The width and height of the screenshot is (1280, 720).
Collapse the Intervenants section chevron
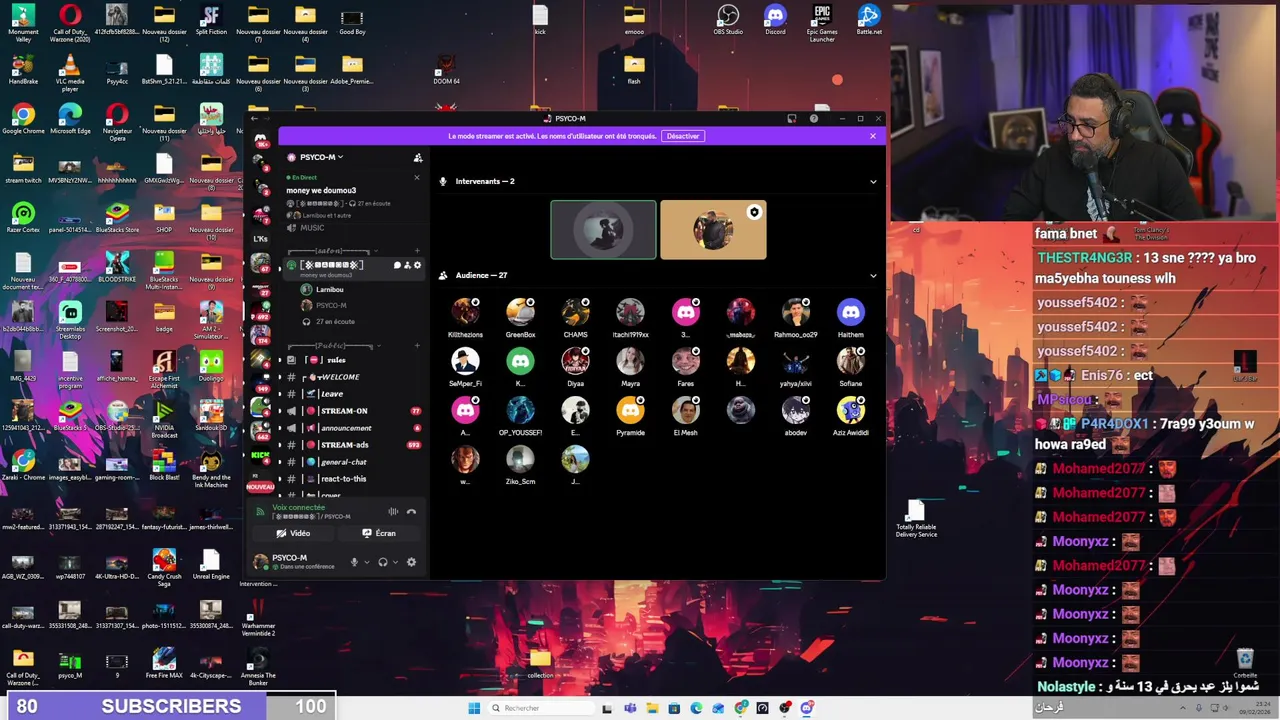(x=873, y=182)
